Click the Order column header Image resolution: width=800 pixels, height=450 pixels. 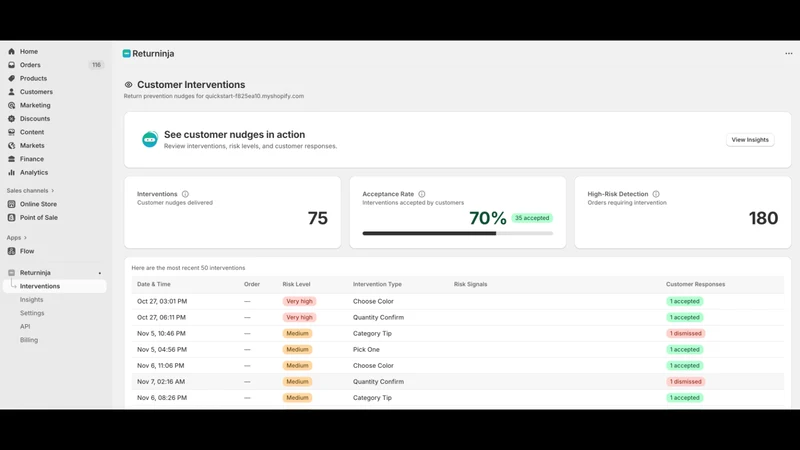pos(252,284)
